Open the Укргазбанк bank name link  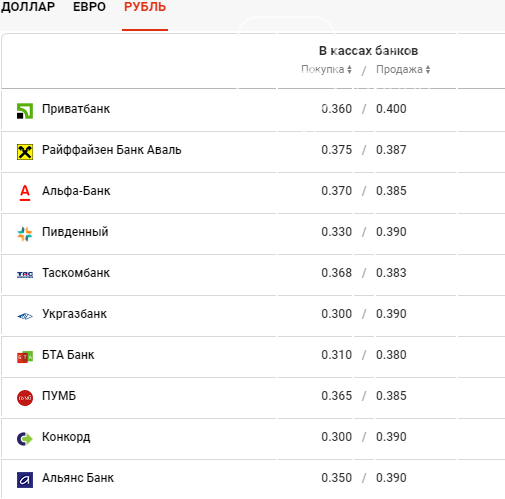coord(74,314)
